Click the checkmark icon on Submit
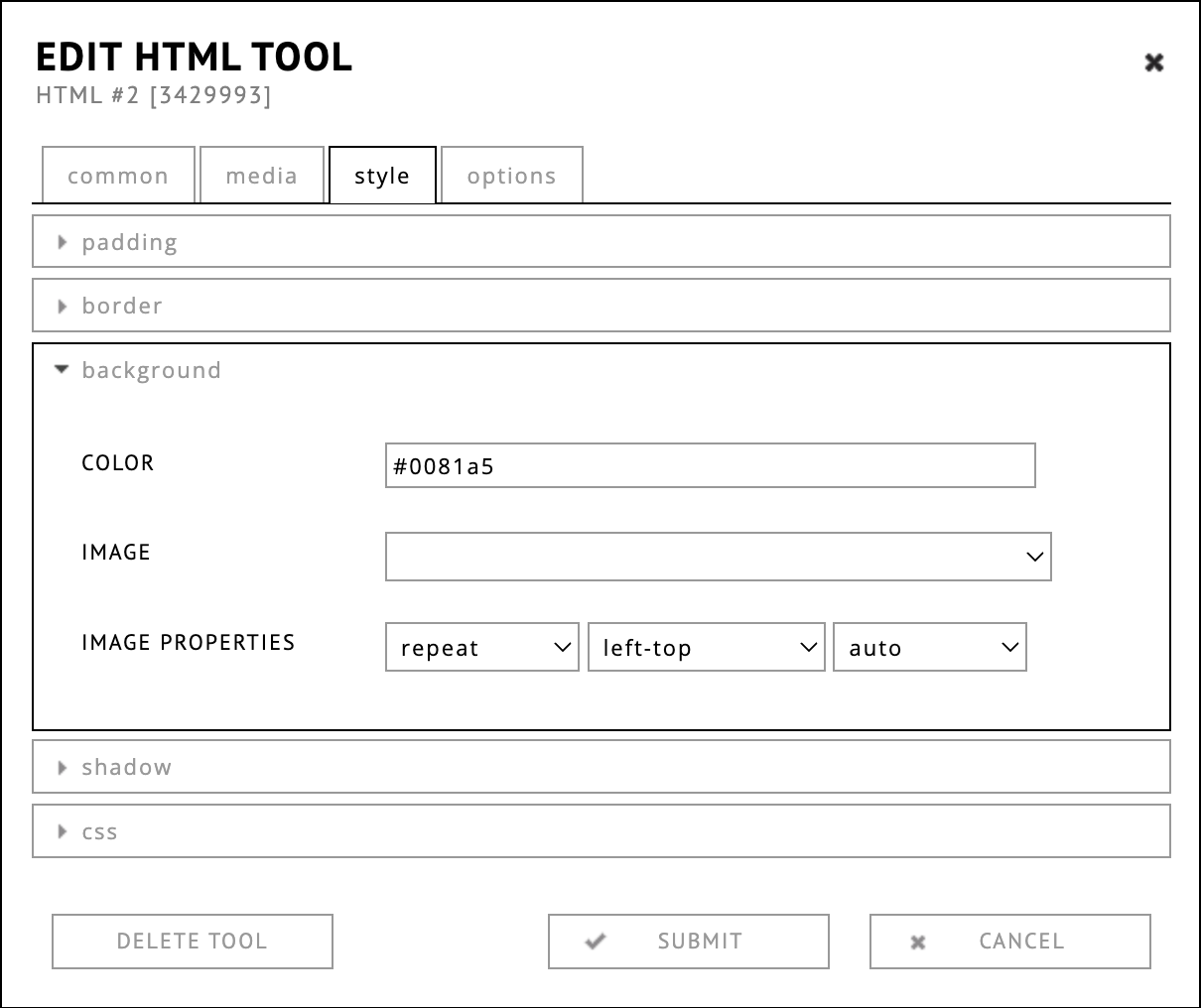The width and height of the screenshot is (1201, 1008). (596, 942)
